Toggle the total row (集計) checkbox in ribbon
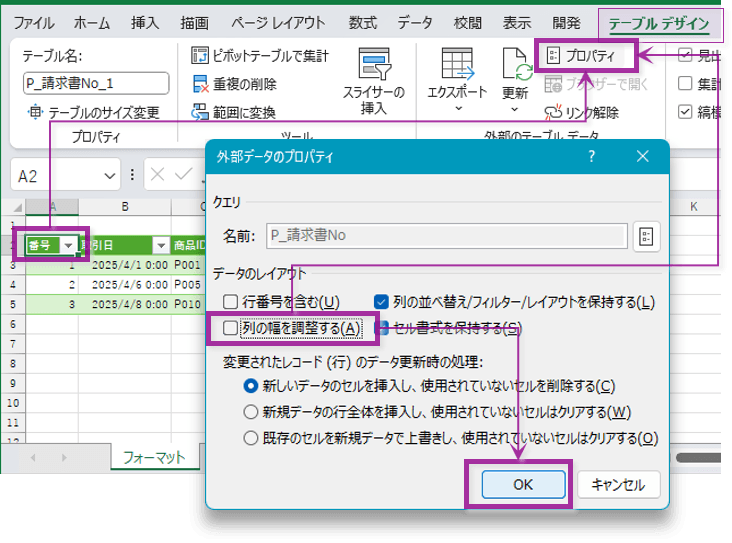 pyautogui.click(x=685, y=84)
